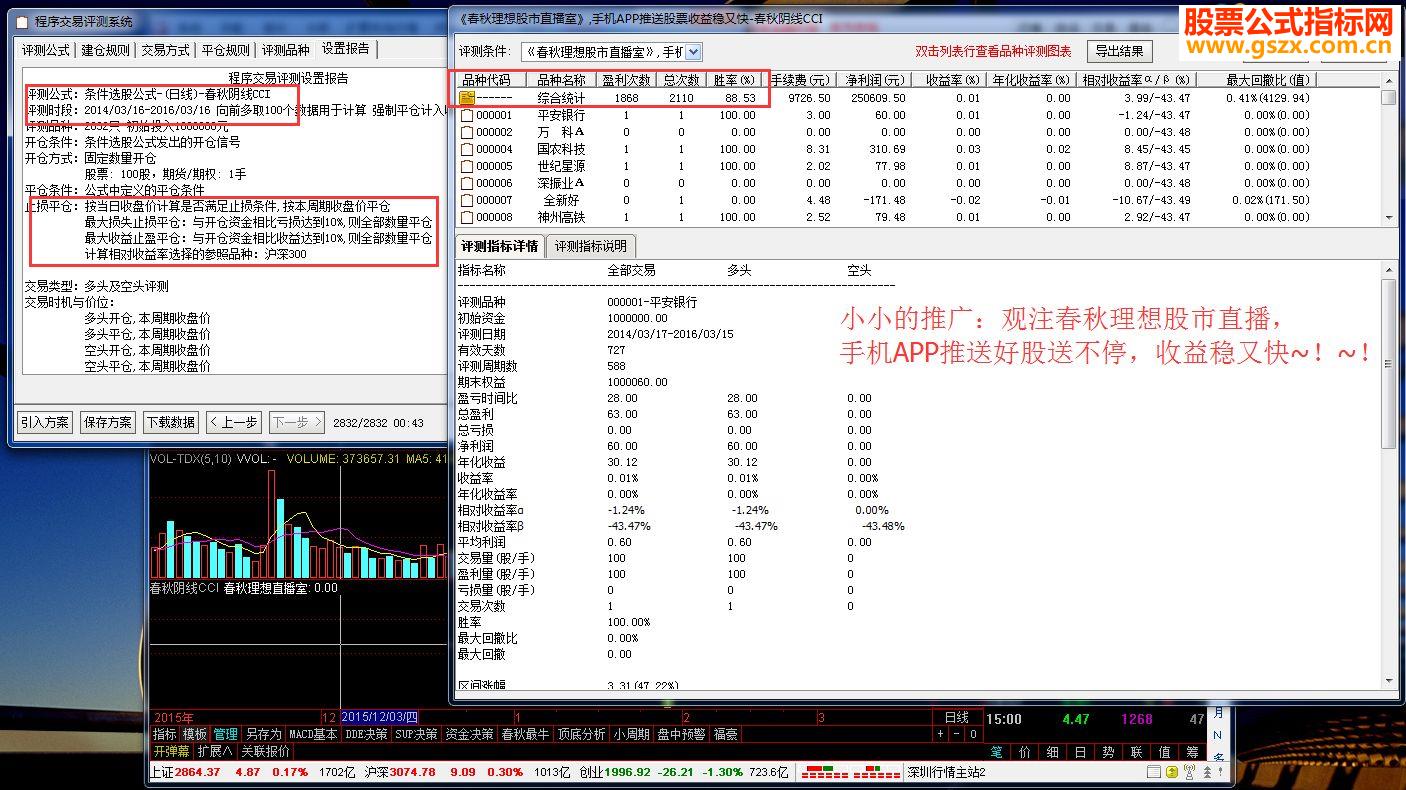Switch to the 设置报告 tab
This screenshot has height=790, width=1406.
pyautogui.click(x=346, y=48)
